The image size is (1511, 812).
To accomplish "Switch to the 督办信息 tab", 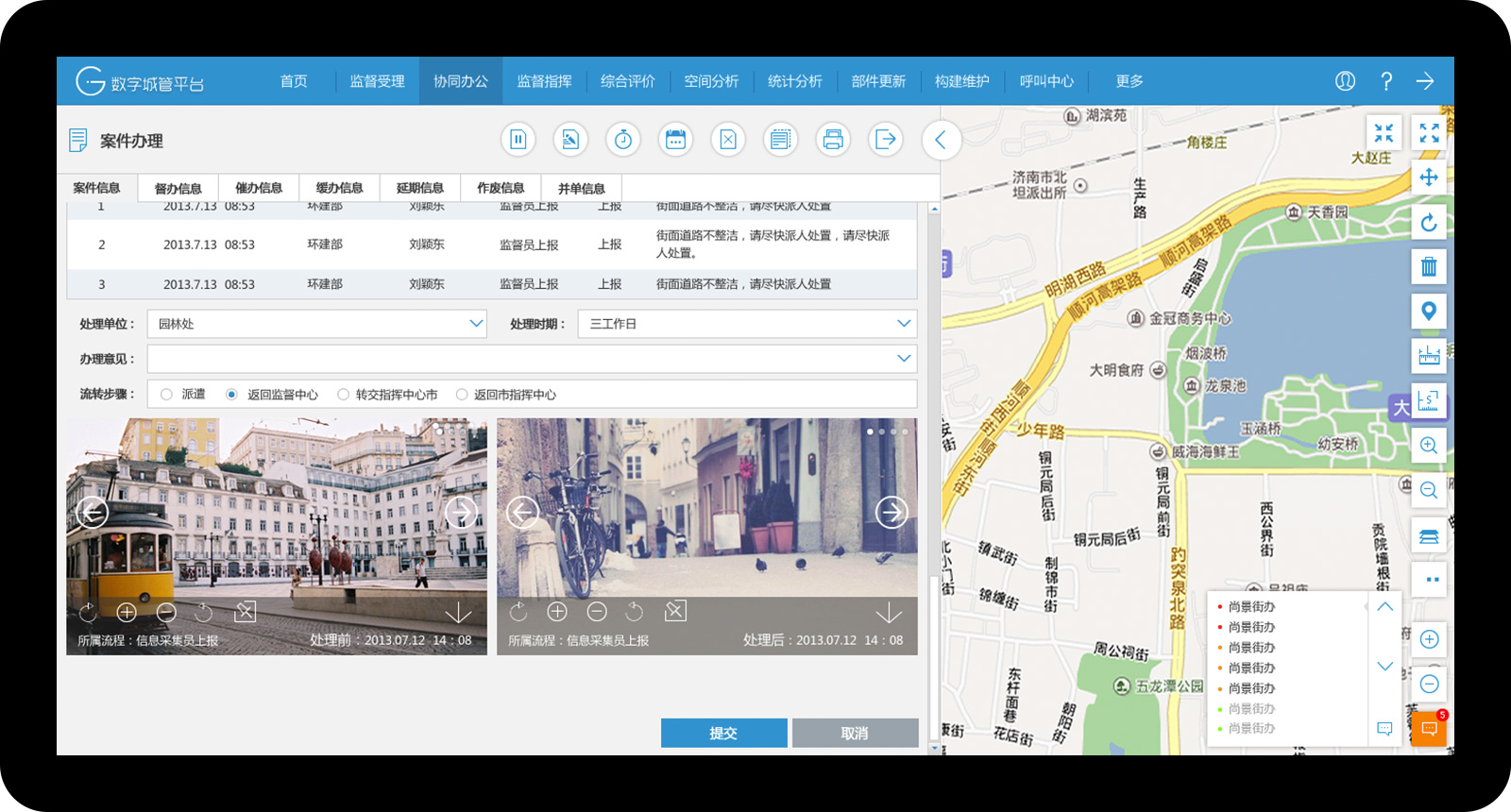I will coord(178,188).
